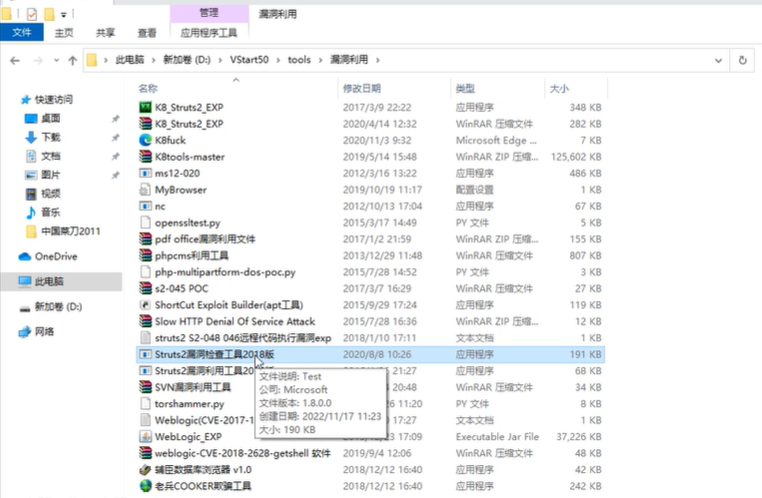Select weblogic-CVE-2018-2628-getshell file name
This screenshot has width=762, height=498.
pos(242,453)
